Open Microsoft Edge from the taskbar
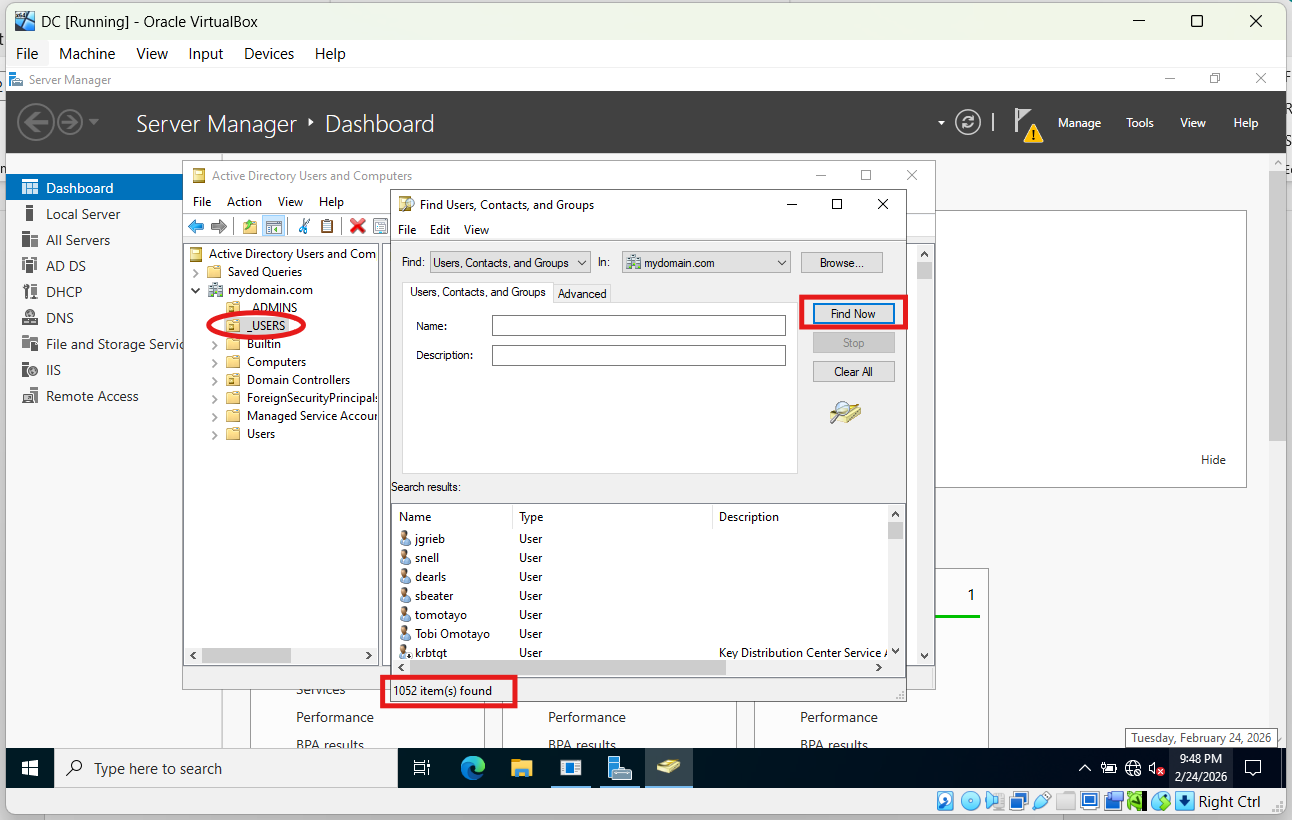This screenshot has height=820, width=1292. [x=472, y=768]
